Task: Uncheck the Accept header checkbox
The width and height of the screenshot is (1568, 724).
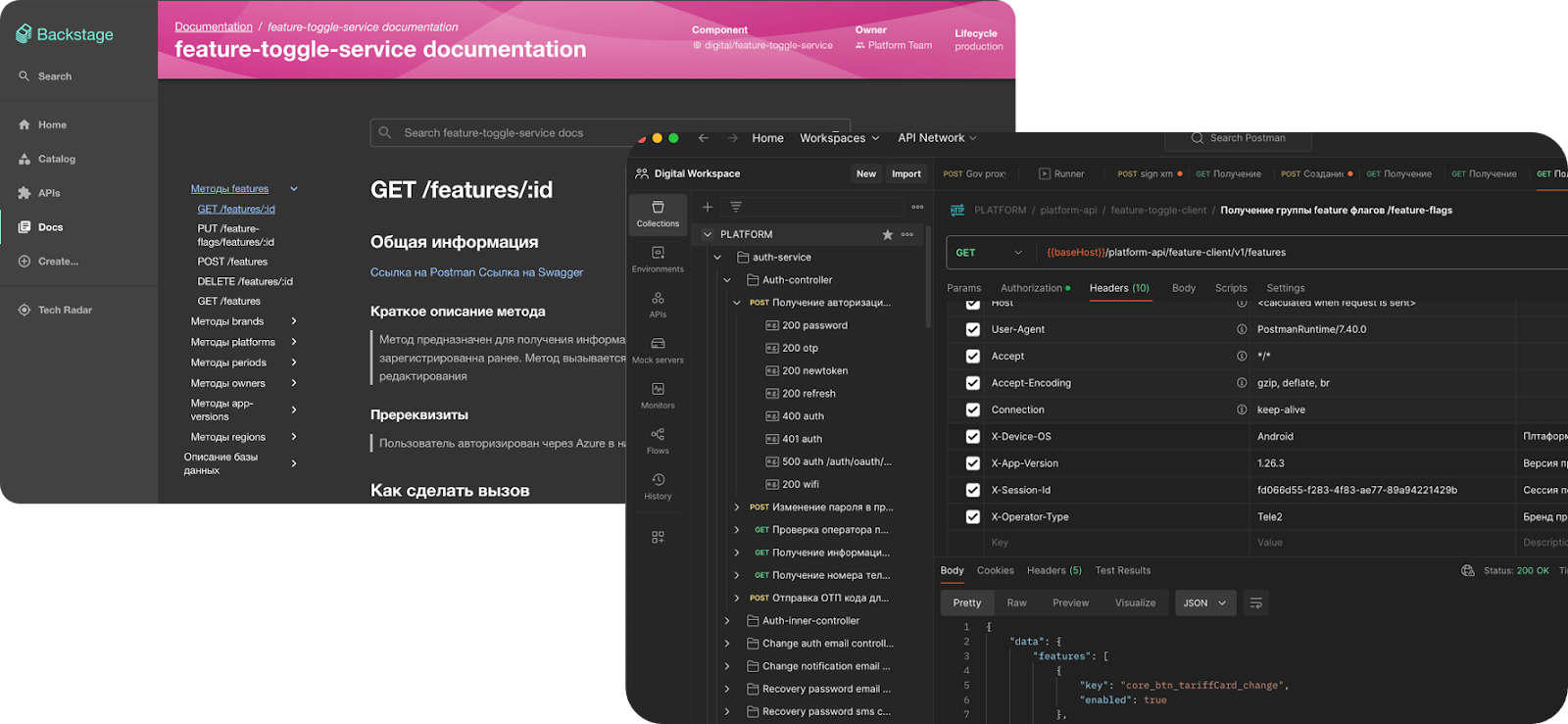Action: coord(973,357)
